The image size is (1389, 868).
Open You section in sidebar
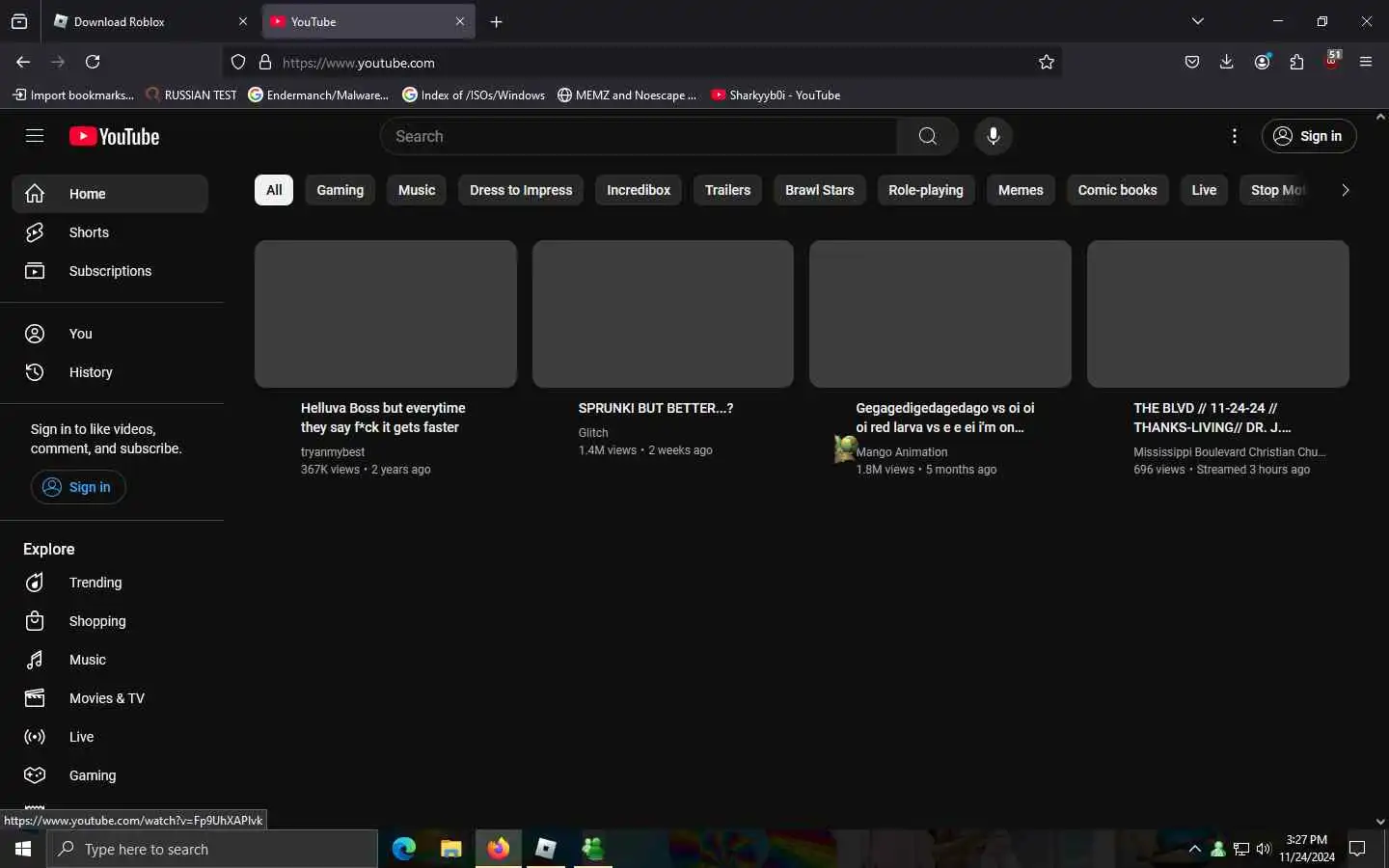(110, 334)
